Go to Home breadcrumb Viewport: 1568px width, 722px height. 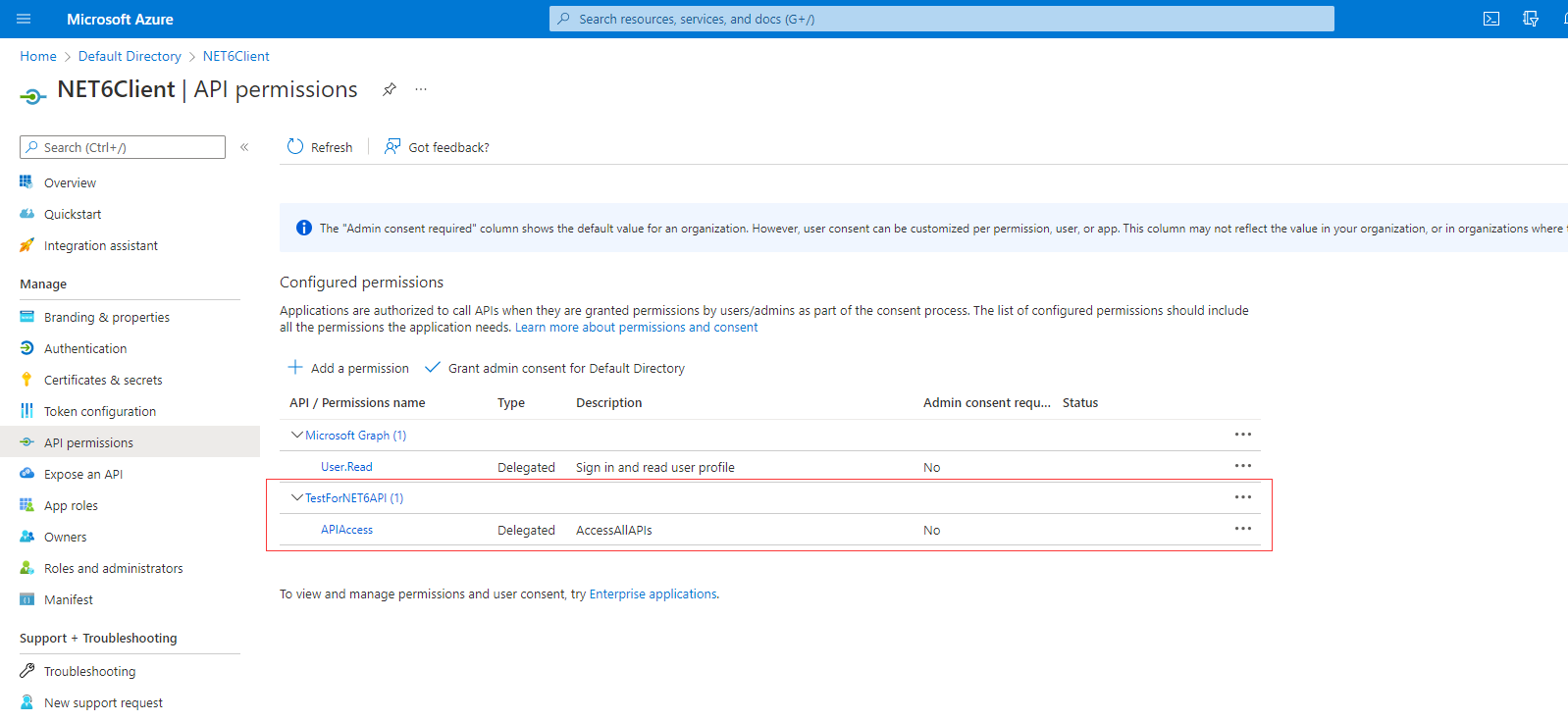[x=38, y=56]
